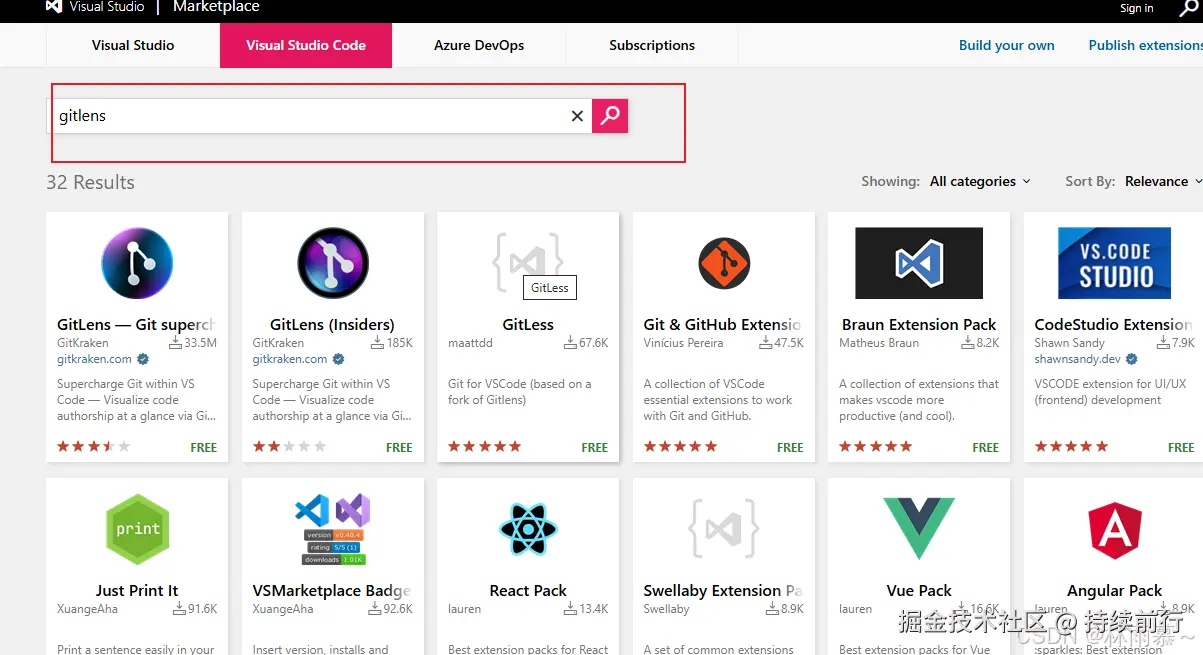Click the Braun Extension Pack logo

coord(919,264)
